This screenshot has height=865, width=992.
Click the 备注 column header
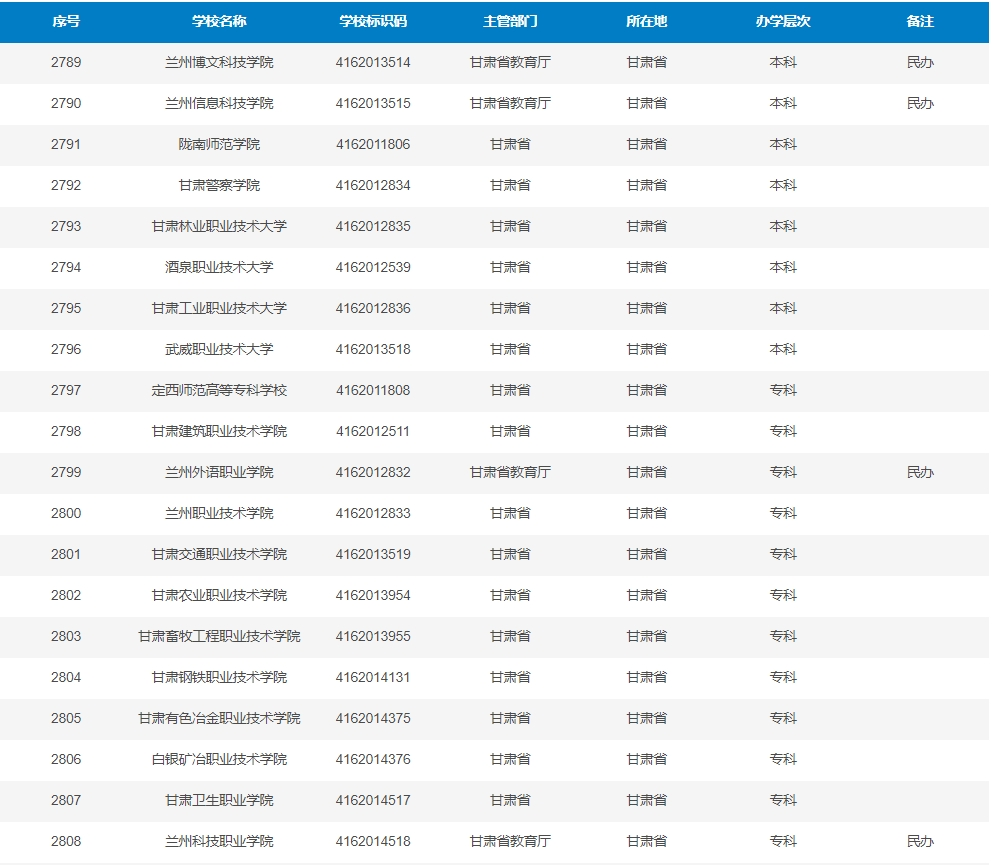[x=920, y=21]
